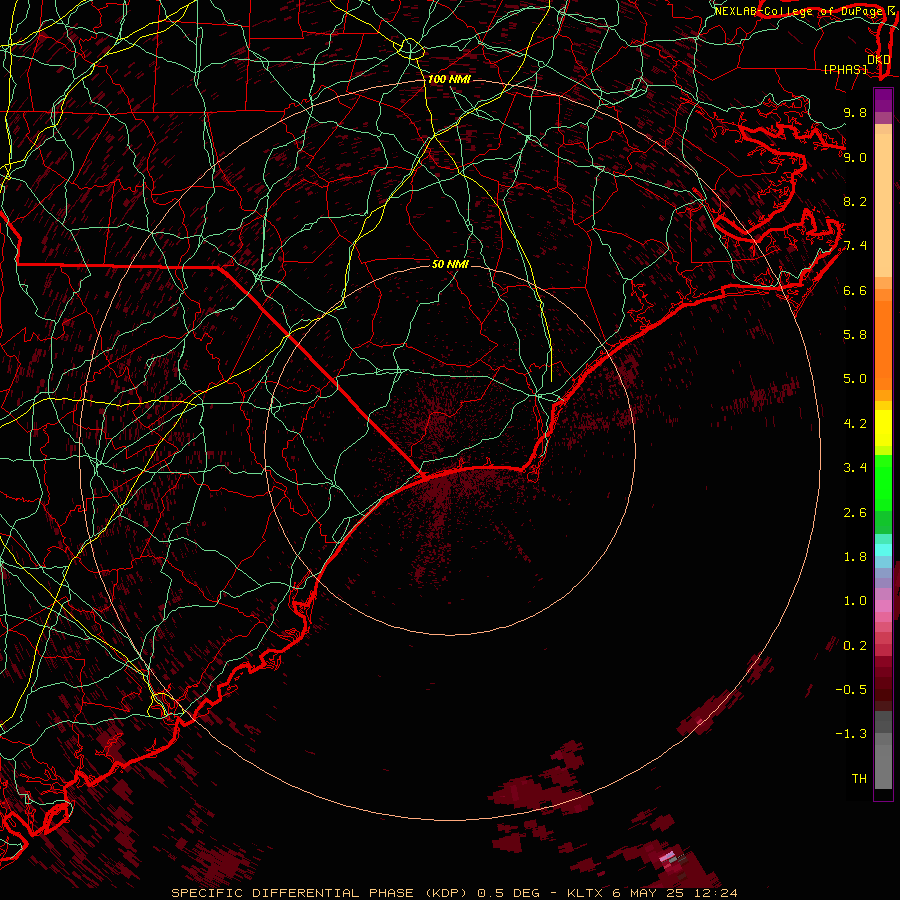Click the -1.3 scale value label
Viewport: 900px width, 900px height.
[851, 734]
